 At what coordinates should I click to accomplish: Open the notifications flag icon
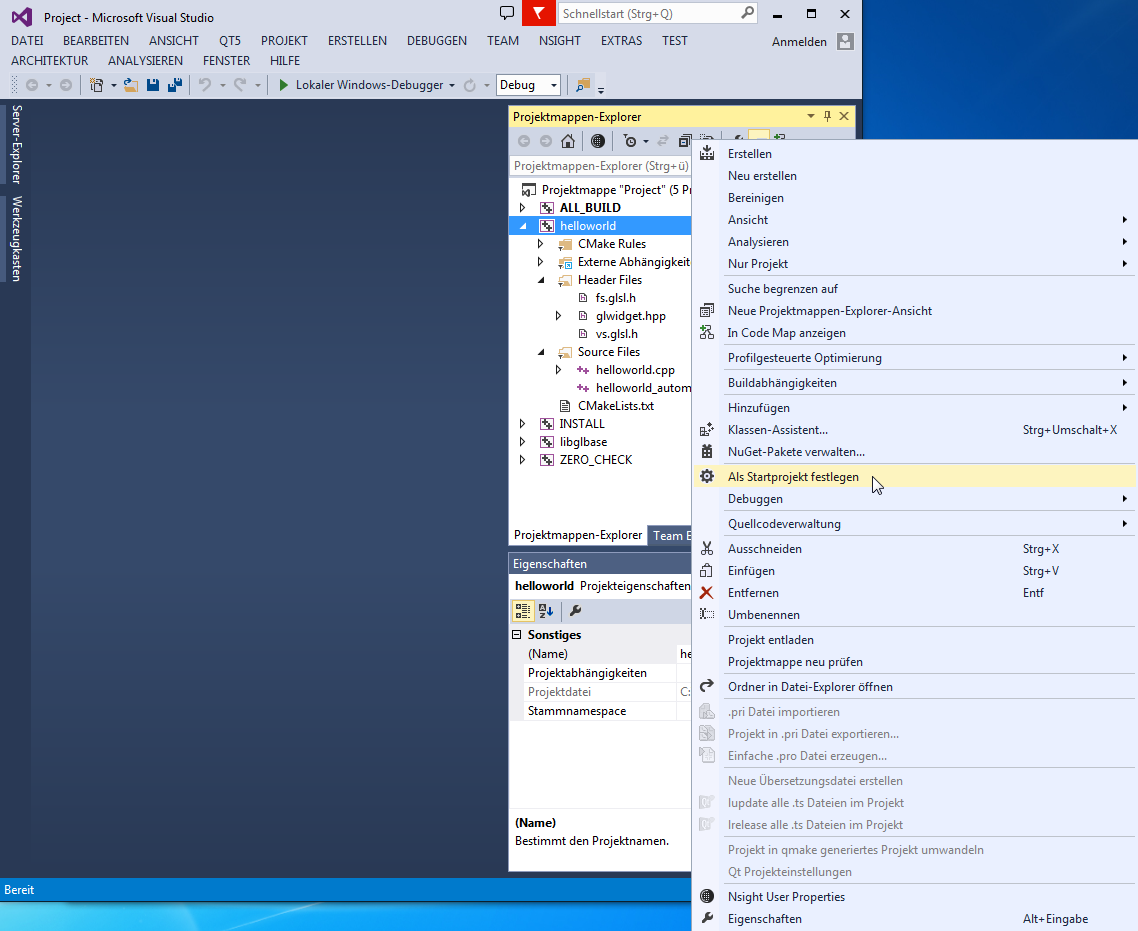click(539, 13)
